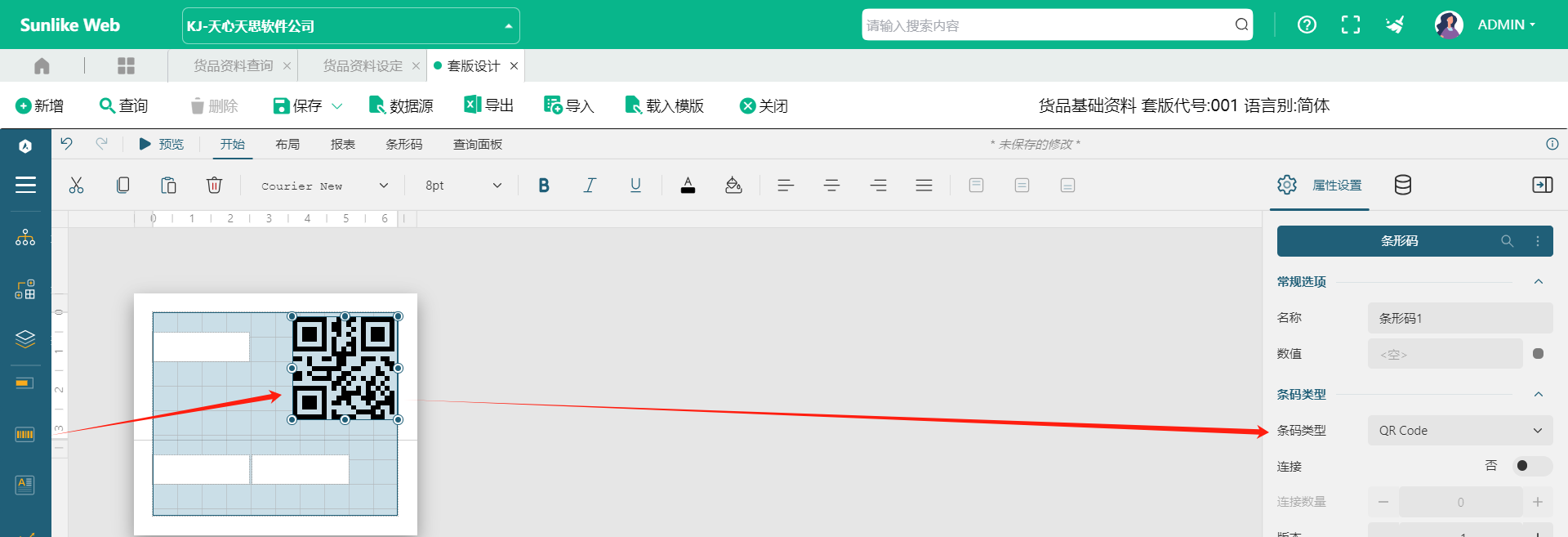The image size is (1568, 537).
Task: Open the 货品资料设定 tab
Action: click(x=363, y=65)
